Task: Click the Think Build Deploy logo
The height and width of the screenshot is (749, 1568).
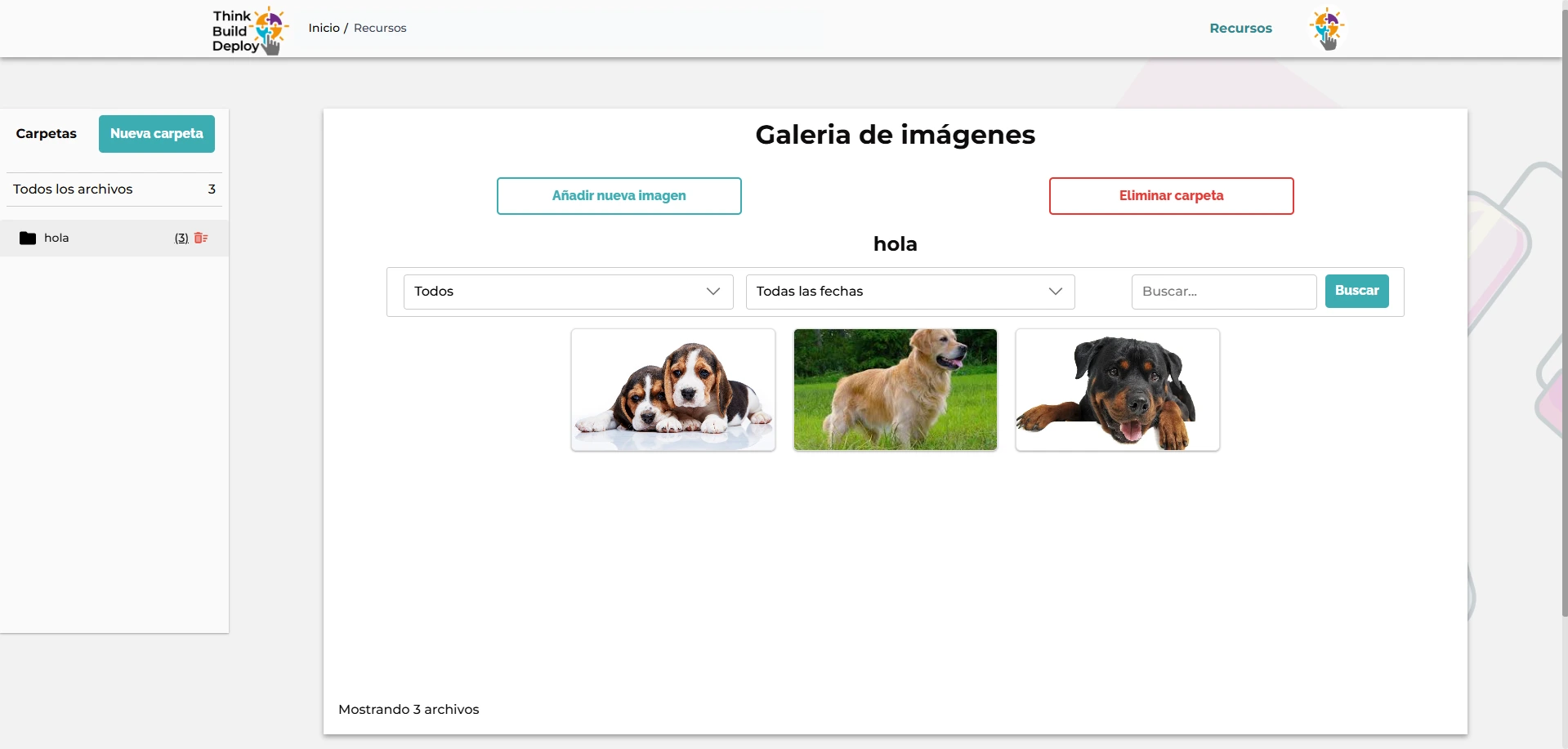Action: [249, 30]
